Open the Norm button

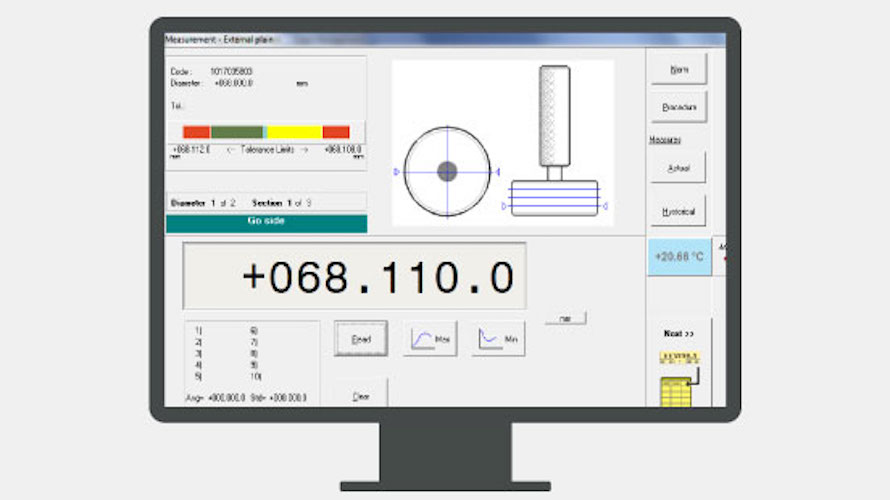(677, 69)
